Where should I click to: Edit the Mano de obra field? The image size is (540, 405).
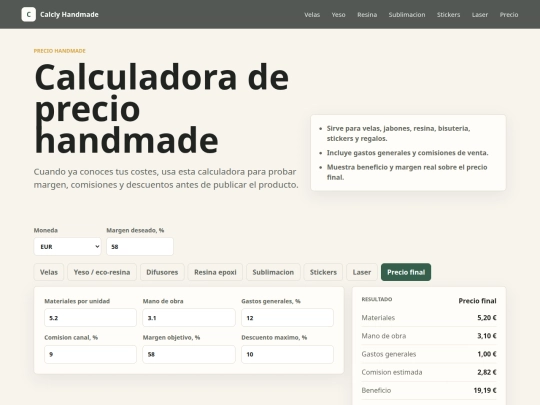click(189, 318)
